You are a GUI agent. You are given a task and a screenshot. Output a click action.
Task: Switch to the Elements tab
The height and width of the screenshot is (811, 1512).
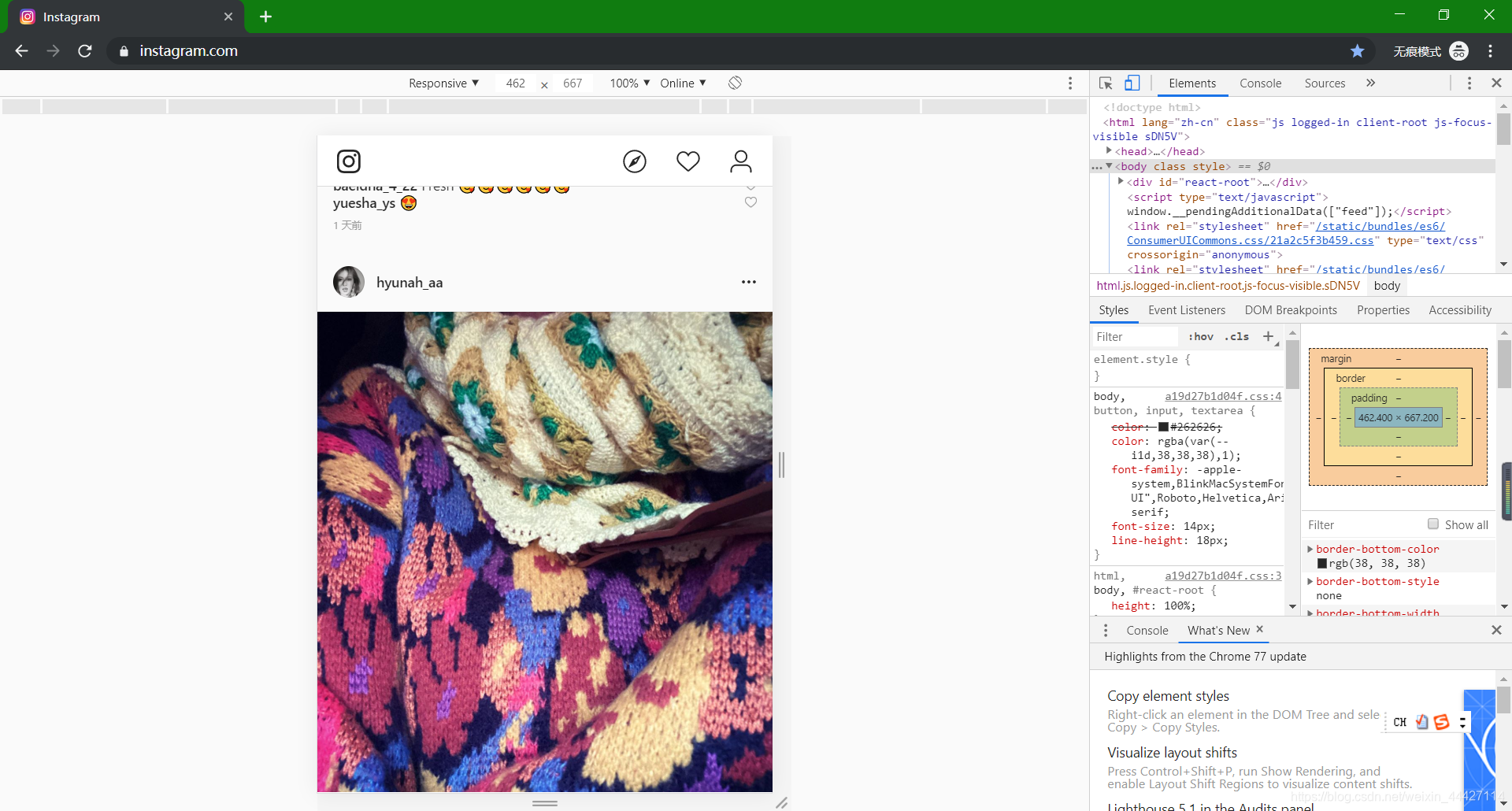(1192, 83)
